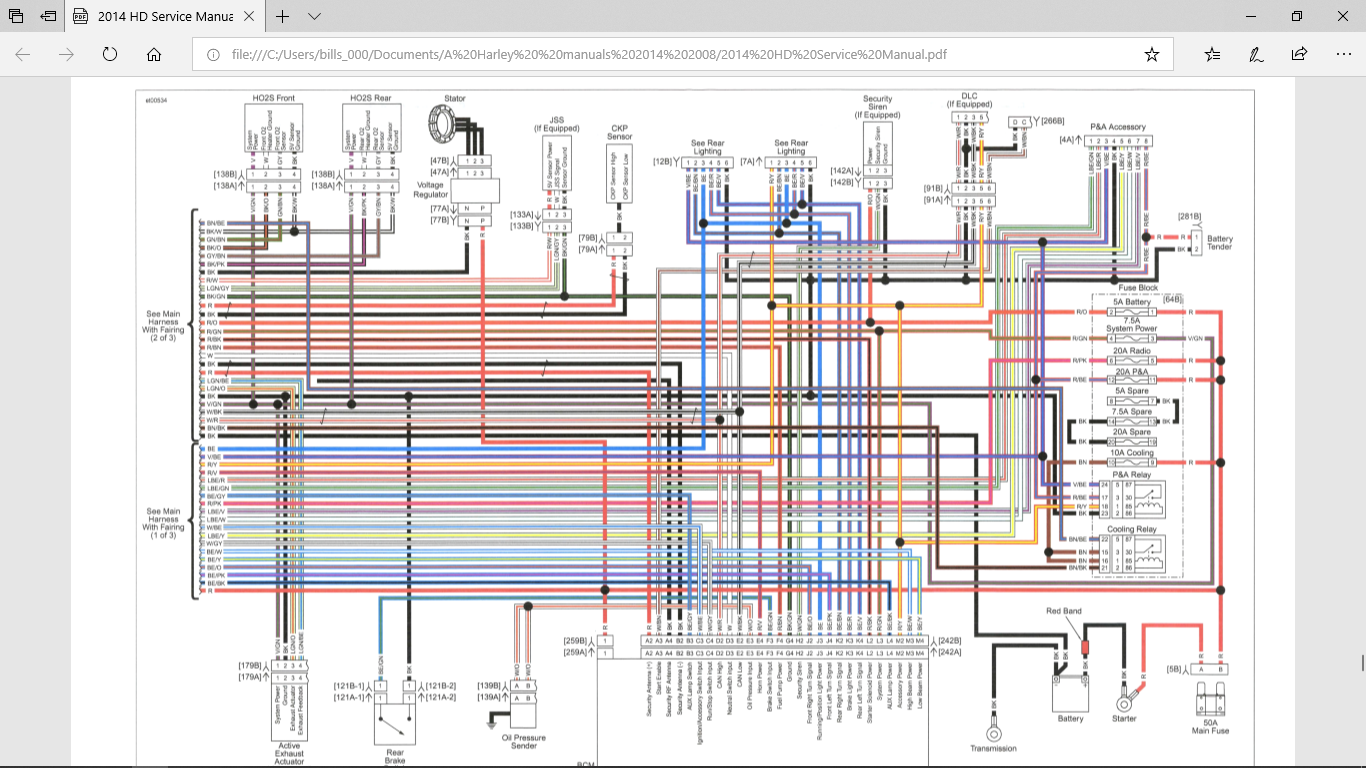This screenshot has height=768, width=1366.
Task: Open a new tab with plus button
Action: (283, 17)
